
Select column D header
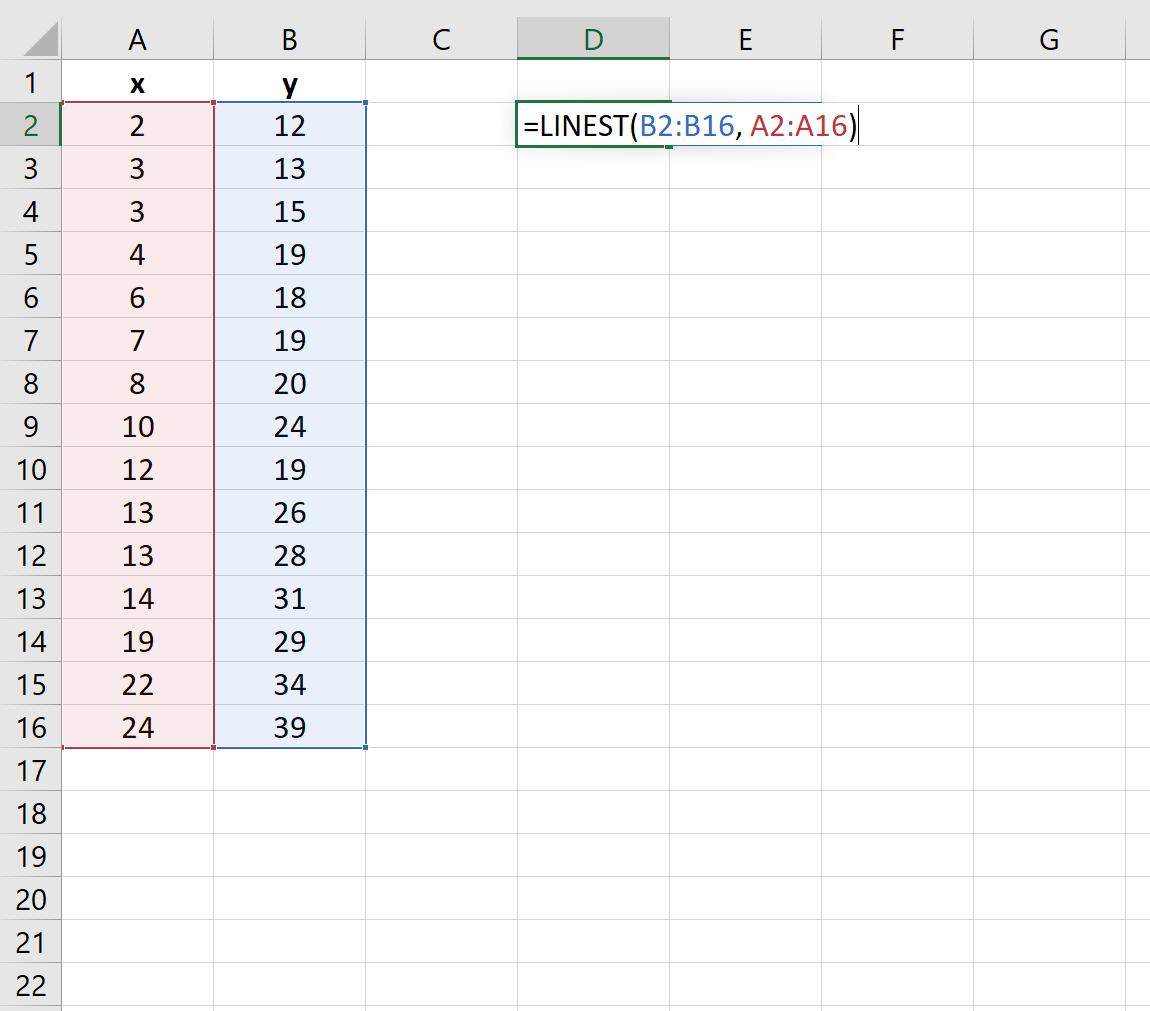593,40
